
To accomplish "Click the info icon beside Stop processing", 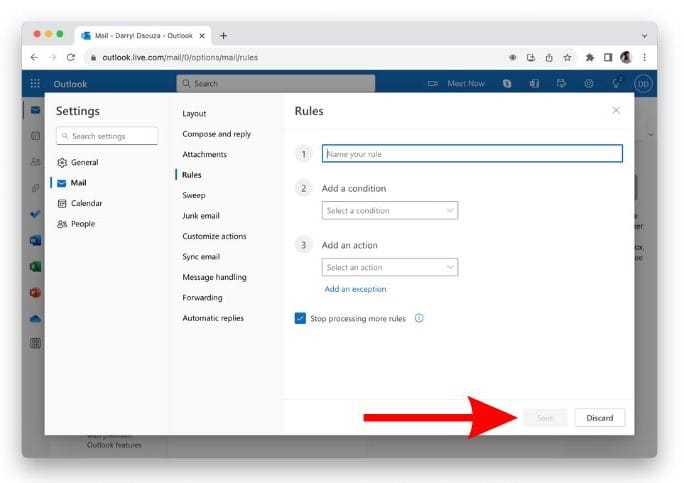I will click(x=419, y=318).
